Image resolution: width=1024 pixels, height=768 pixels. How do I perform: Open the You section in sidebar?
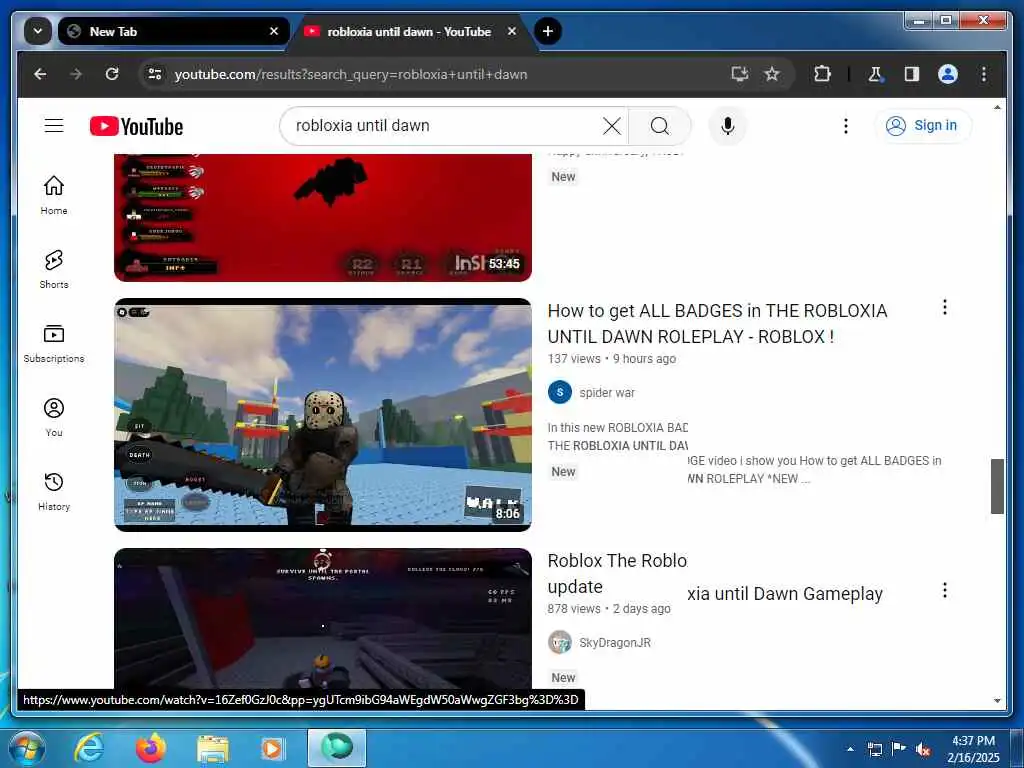(54, 417)
